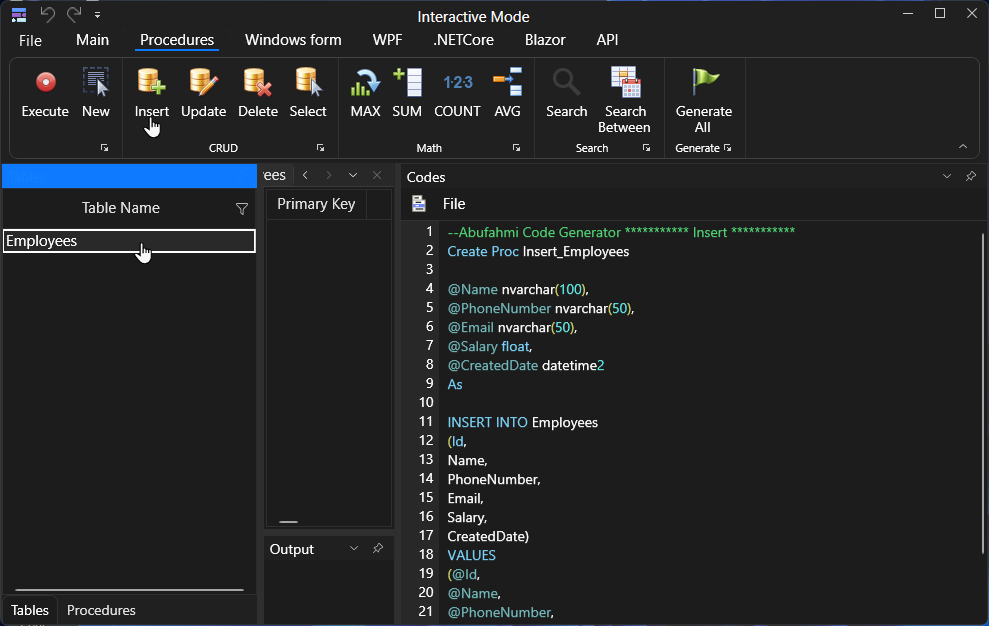Open the document tabs list dropdown
Image resolution: width=989 pixels, height=626 pixels.
pyautogui.click(x=353, y=175)
